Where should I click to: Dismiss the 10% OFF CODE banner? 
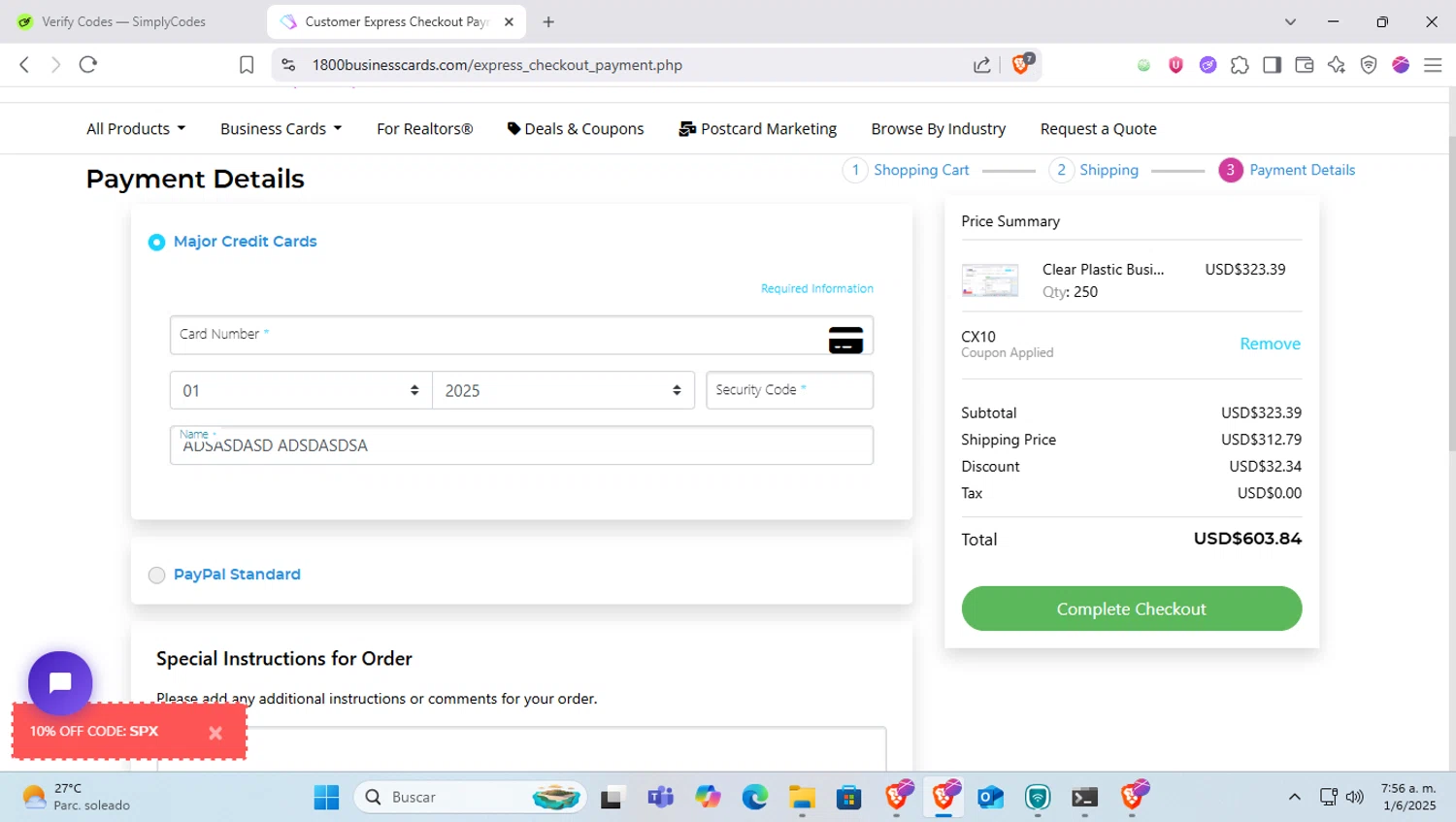[215, 733]
